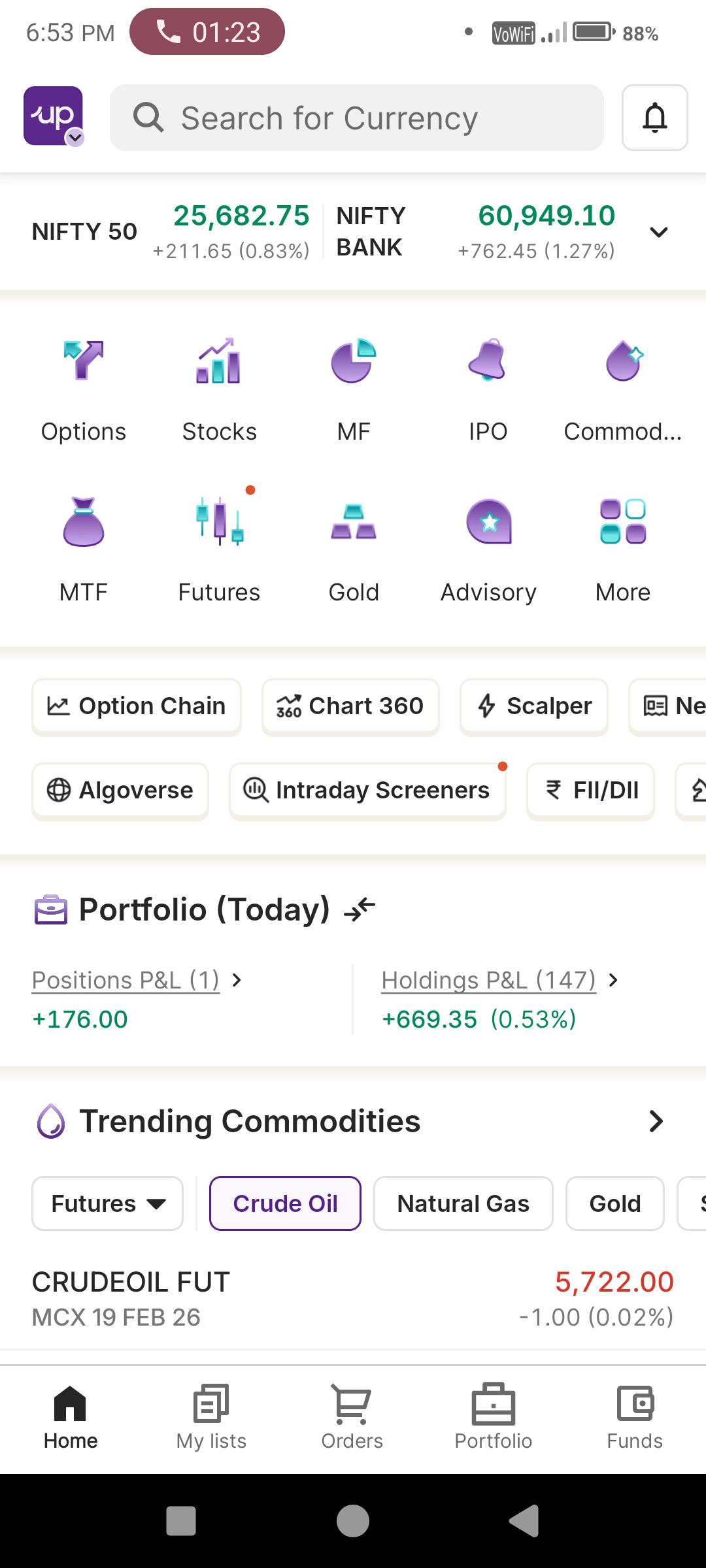Screen dimensions: 706x1568
Task: Go to the Funds tab
Action: (x=634, y=1416)
